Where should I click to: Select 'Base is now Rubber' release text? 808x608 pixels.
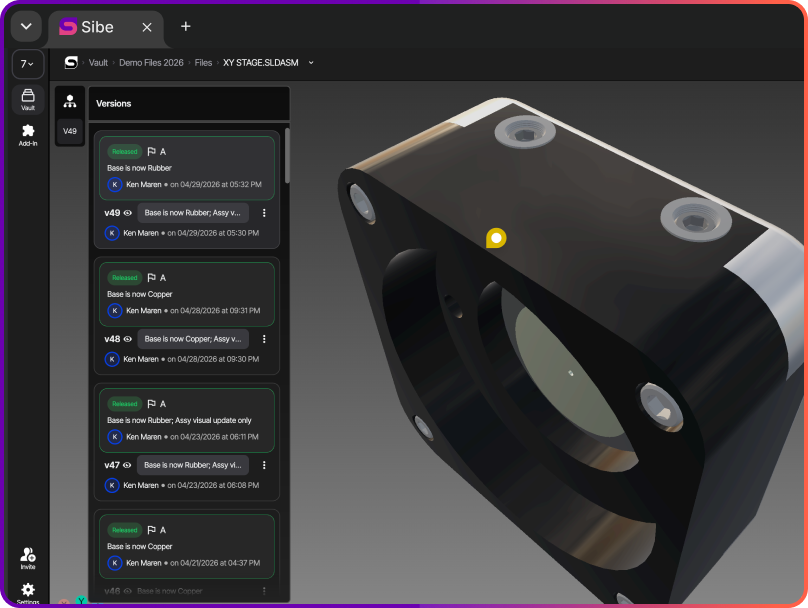139,168
